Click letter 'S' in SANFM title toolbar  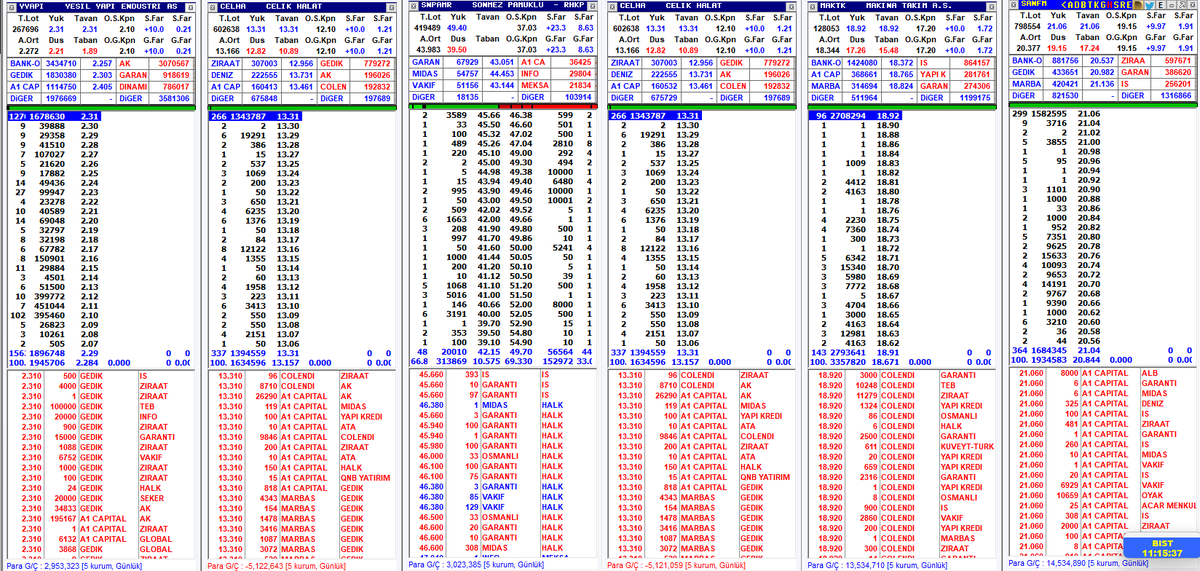(x=1116, y=5)
